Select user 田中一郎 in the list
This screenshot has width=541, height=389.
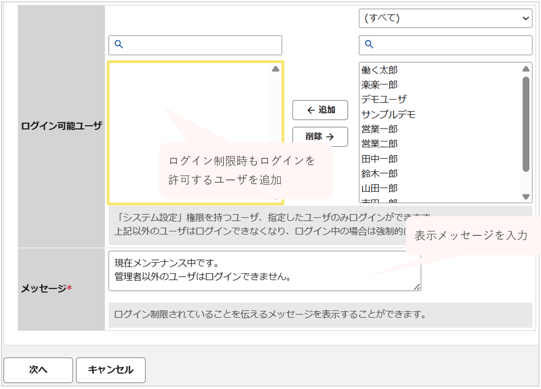point(380,159)
